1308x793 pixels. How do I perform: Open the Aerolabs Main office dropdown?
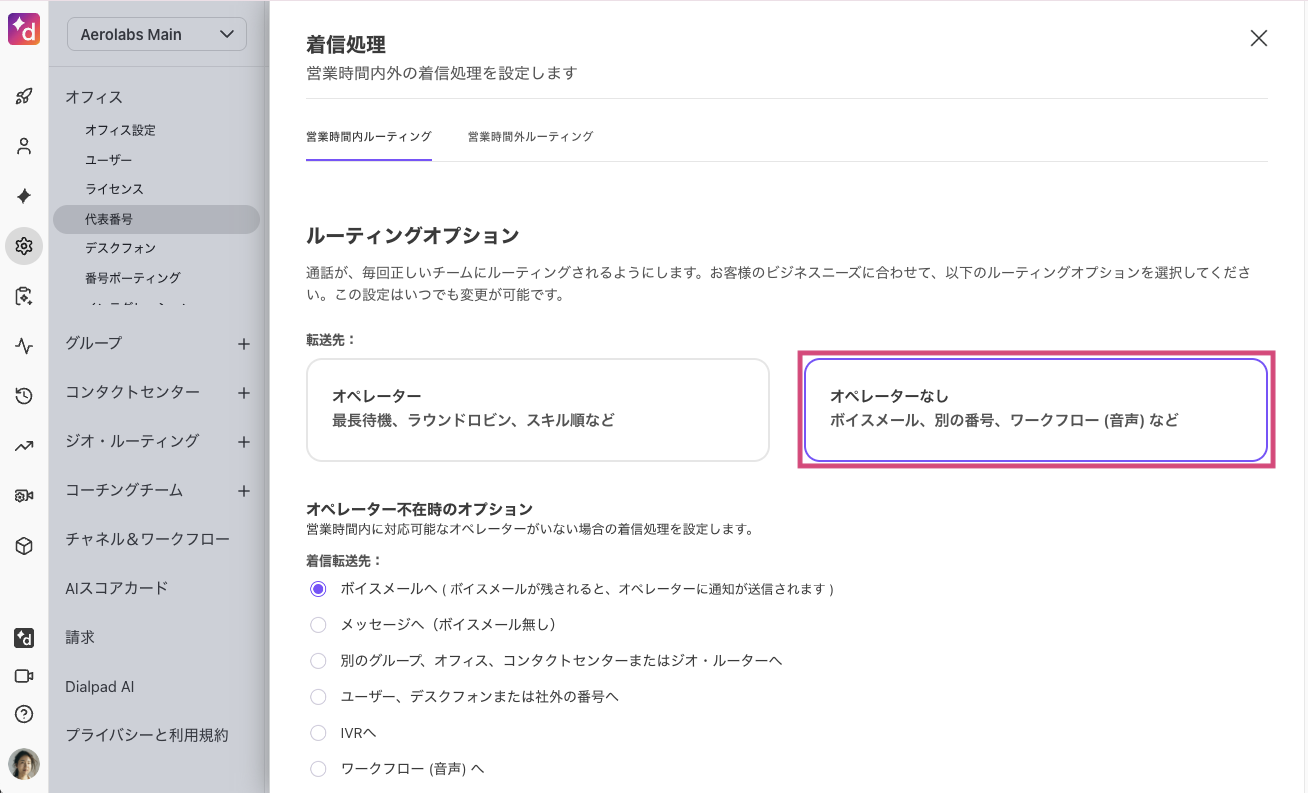click(x=157, y=34)
